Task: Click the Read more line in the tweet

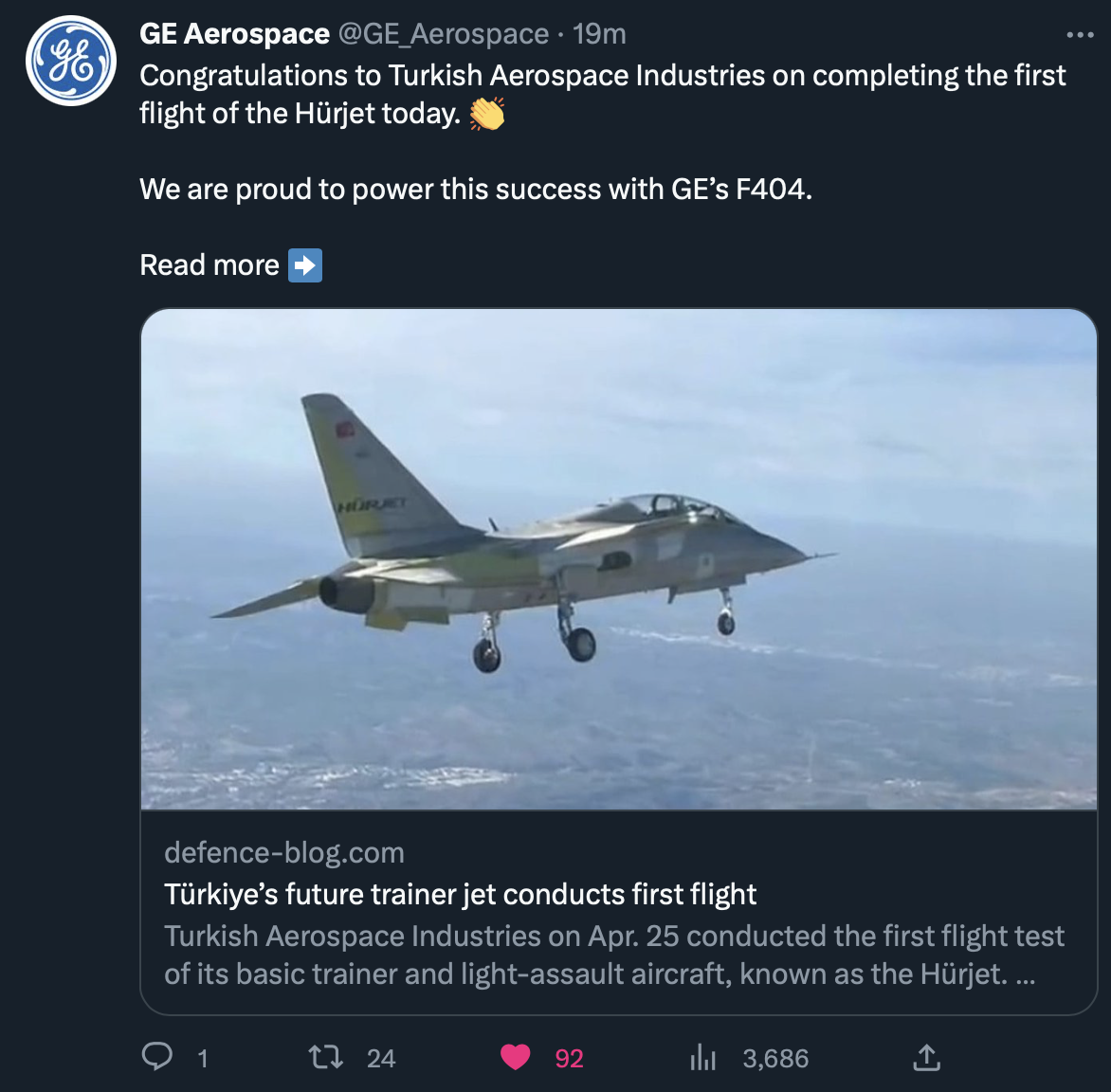Action: click(x=209, y=265)
